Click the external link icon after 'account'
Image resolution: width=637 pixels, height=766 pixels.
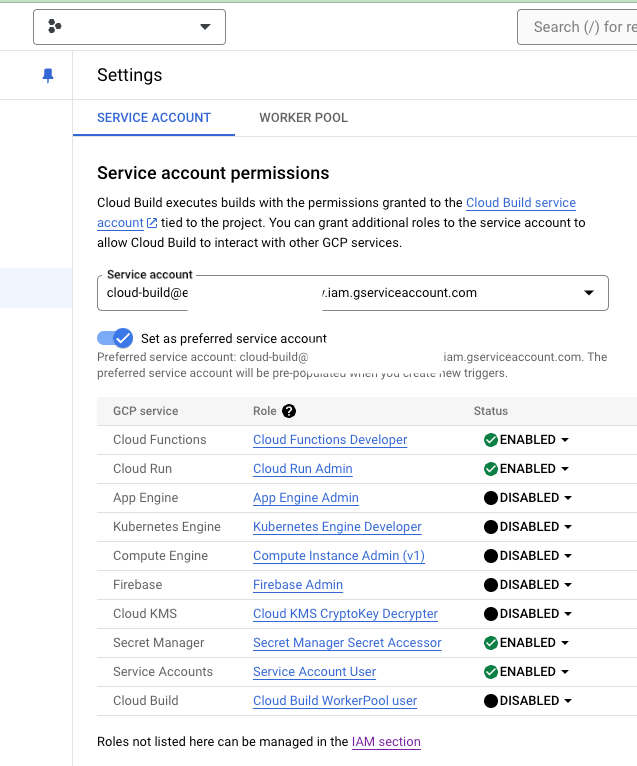point(152,223)
